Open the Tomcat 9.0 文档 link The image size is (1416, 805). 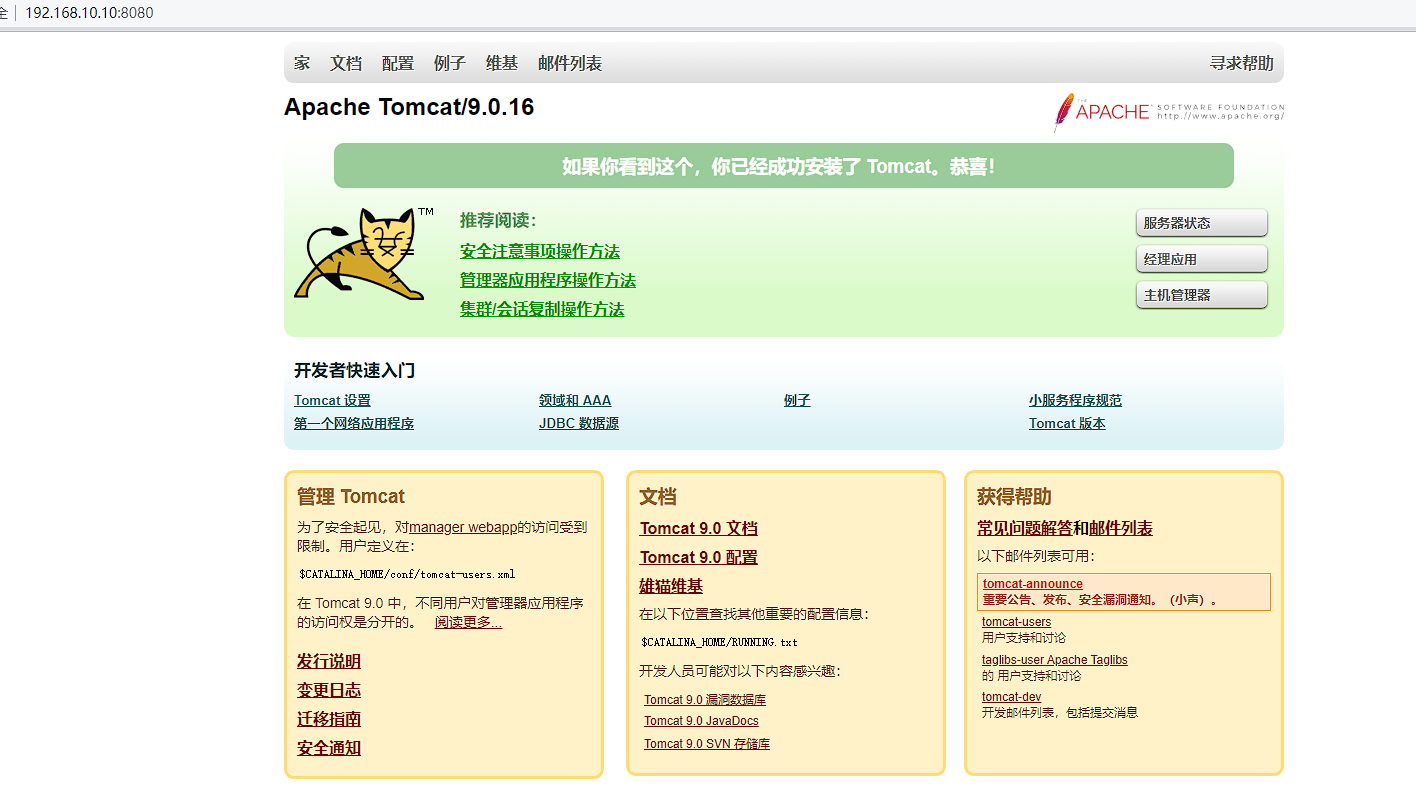click(699, 528)
